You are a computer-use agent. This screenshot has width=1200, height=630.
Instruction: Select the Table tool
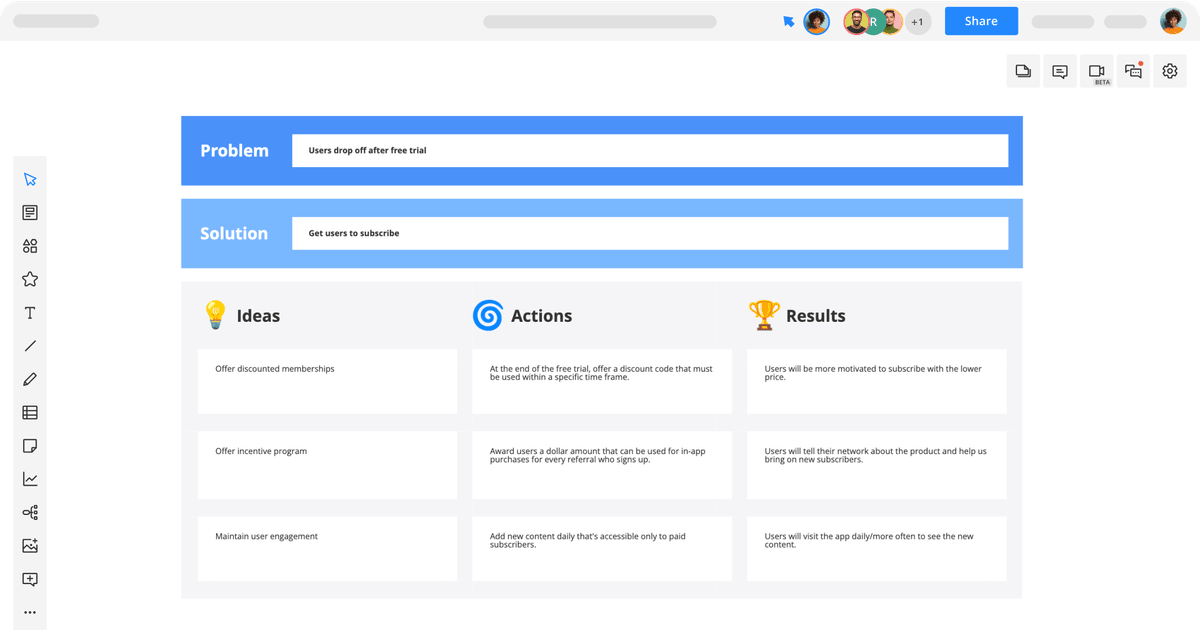click(30, 412)
